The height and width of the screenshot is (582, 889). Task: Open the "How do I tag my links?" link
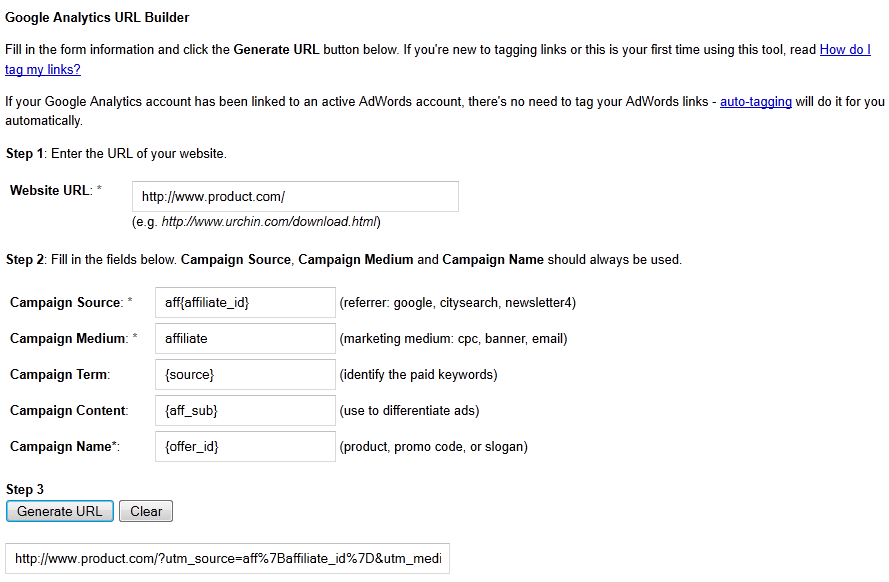tap(844, 49)
